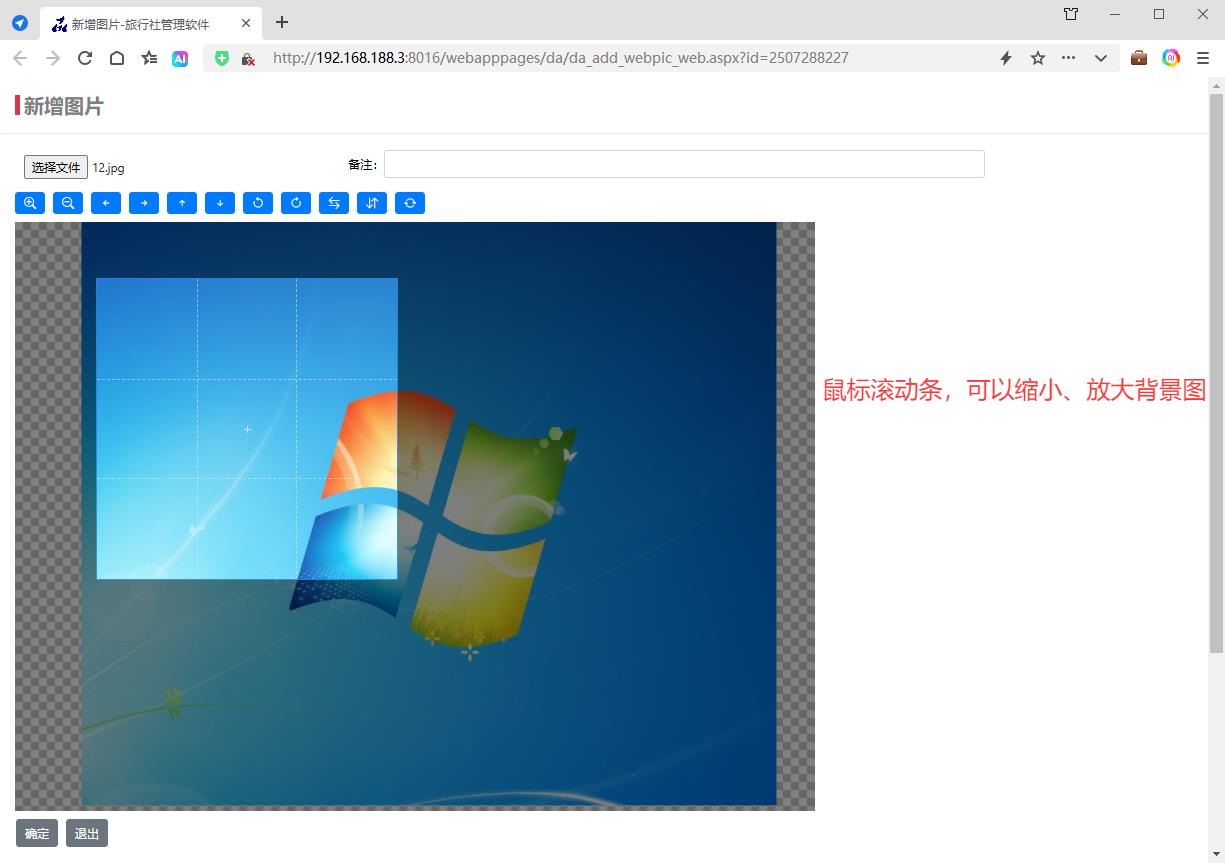Reload the page
The image size is (1225, 864).
coord(85,58)
